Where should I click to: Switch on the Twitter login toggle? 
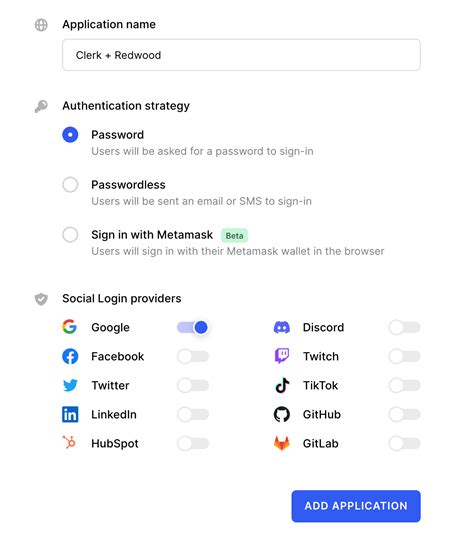tap(193, 385)
